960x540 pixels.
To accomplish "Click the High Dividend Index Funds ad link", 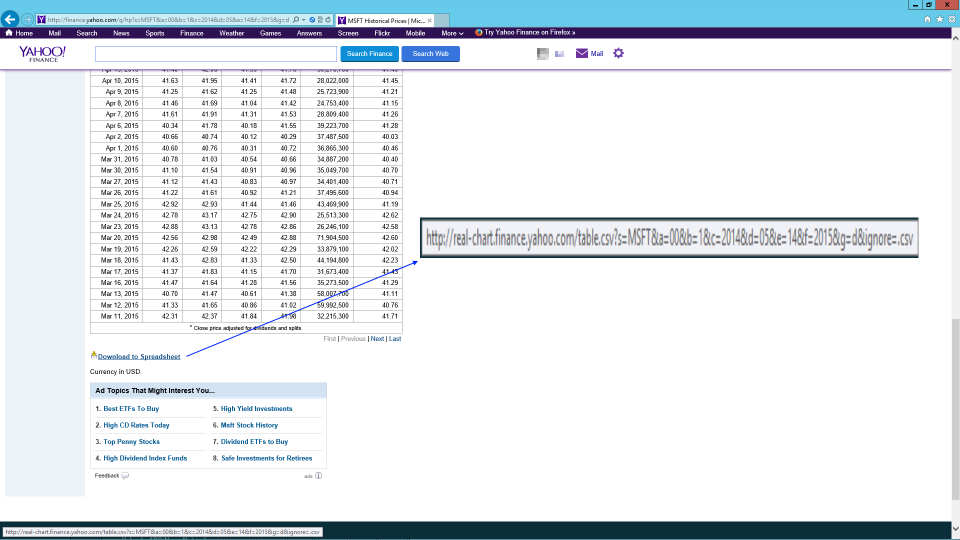I will click(145, 458).
